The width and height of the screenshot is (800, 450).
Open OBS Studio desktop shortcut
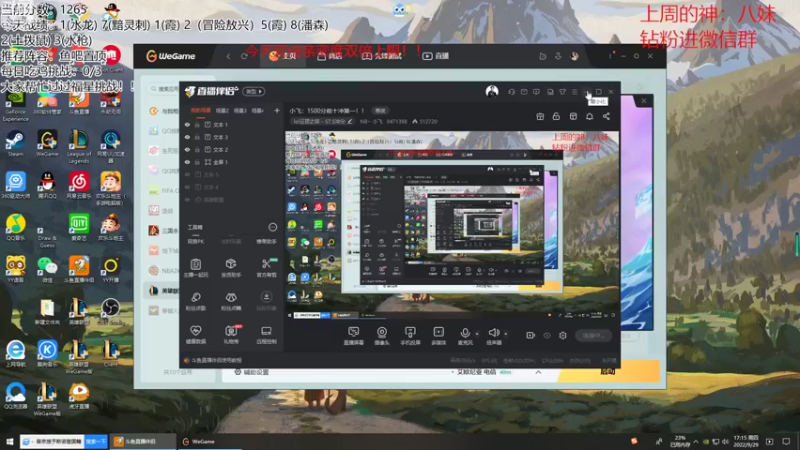(110, 311)
